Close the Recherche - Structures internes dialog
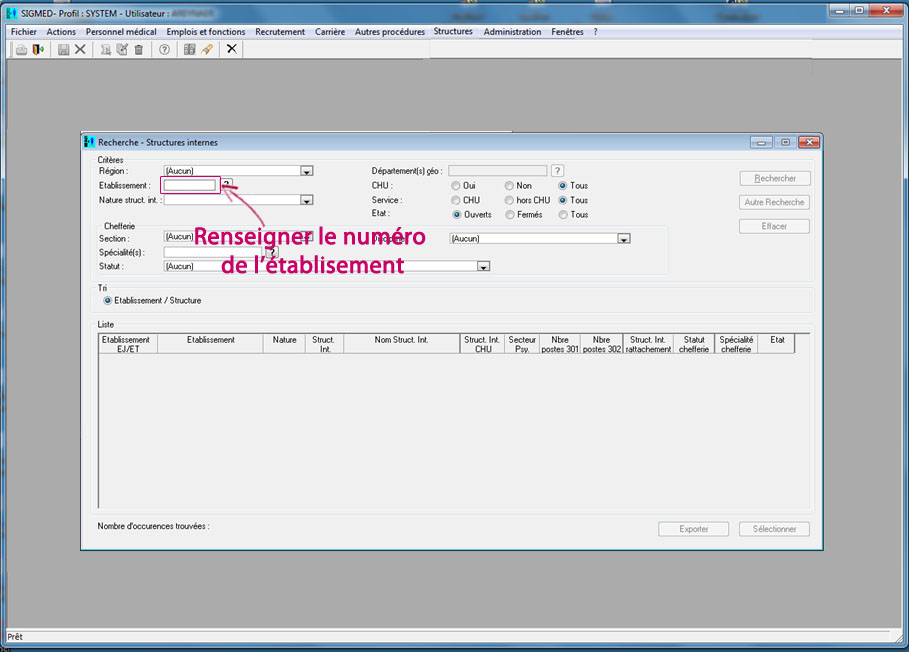The image size is (909, 652). (809, 142)
